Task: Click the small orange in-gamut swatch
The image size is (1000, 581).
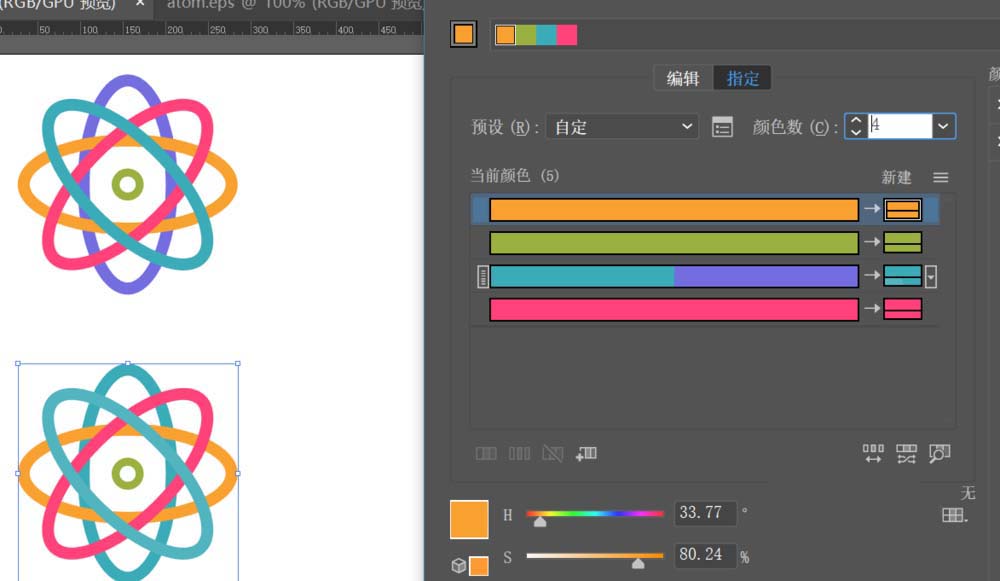Action: click(x=479, y=566)
